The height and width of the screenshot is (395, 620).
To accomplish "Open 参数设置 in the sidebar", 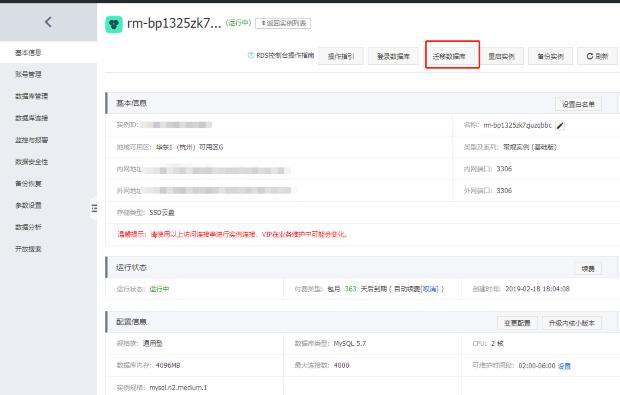I will pyautogui.click(x=28, y=205).
